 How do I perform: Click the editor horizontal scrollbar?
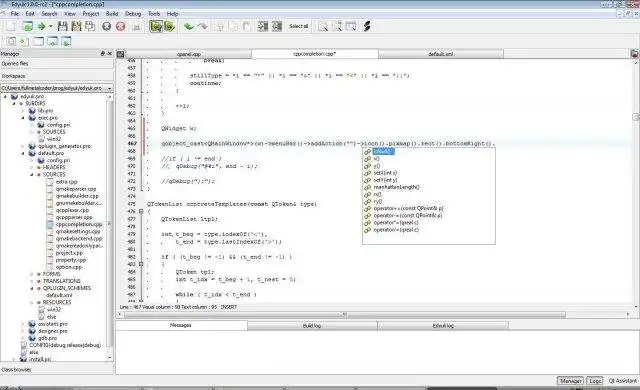pos(344,314)
